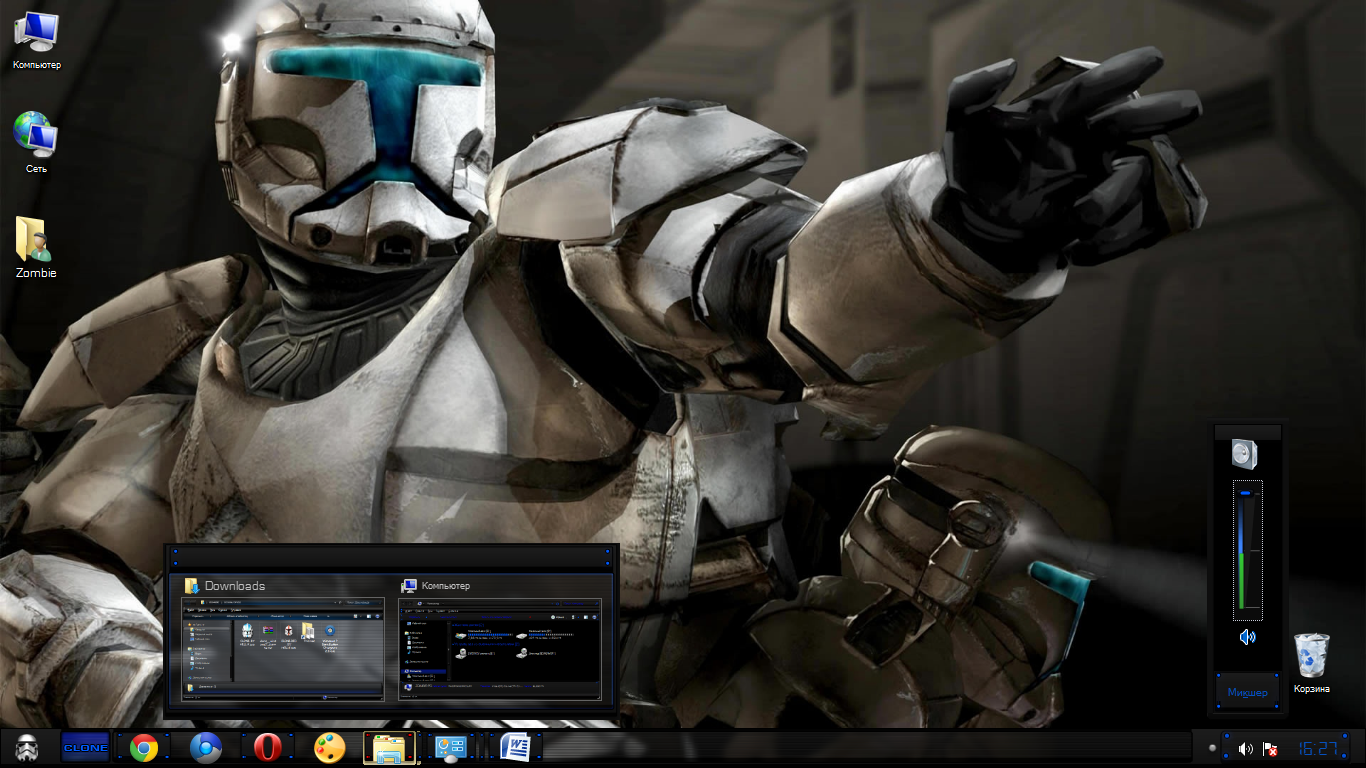
Task: Launch the blue Chromium browser icon
Action: pos(206,747)
